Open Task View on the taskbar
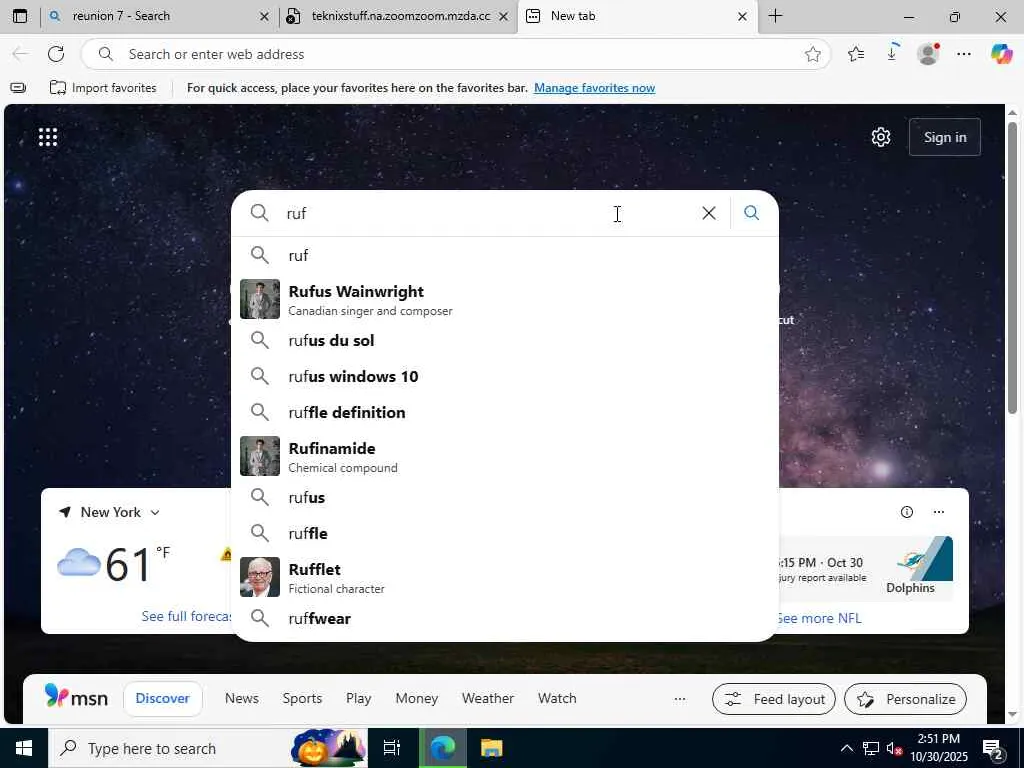1024x768 pixels. (391, 748)
